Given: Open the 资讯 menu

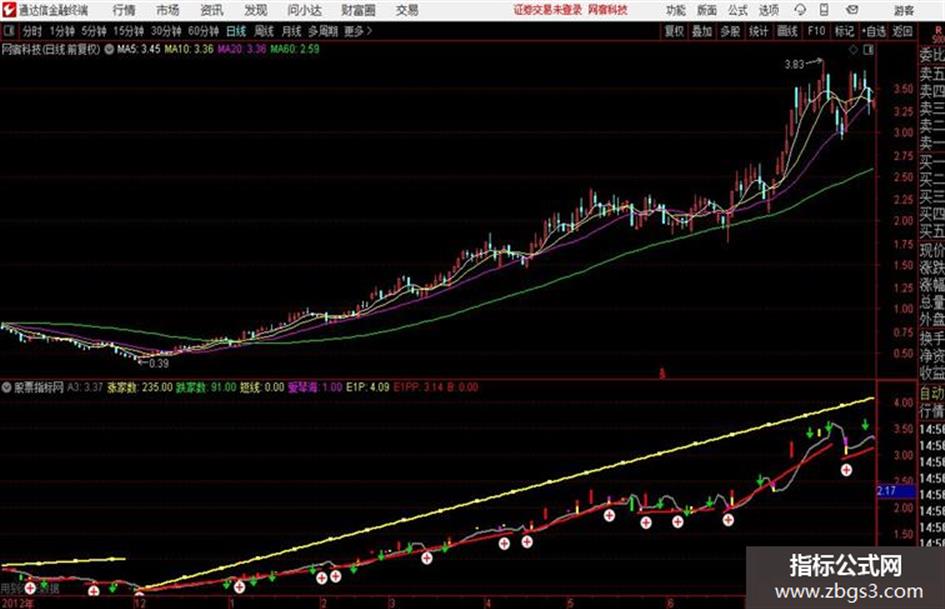Looking at the screenshot, I should click(212, 10).
